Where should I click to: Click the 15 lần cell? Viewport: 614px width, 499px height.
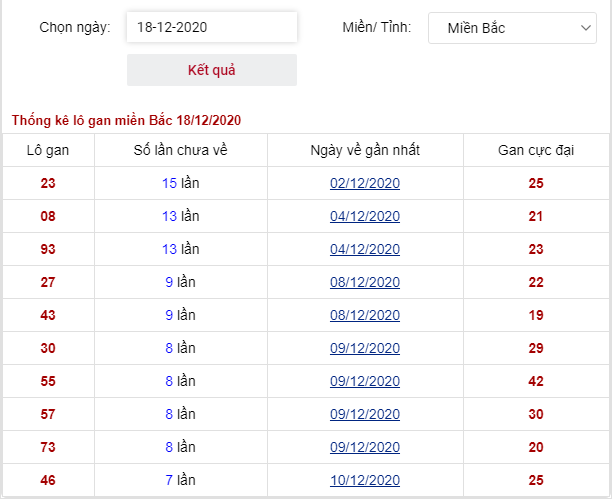181,183
